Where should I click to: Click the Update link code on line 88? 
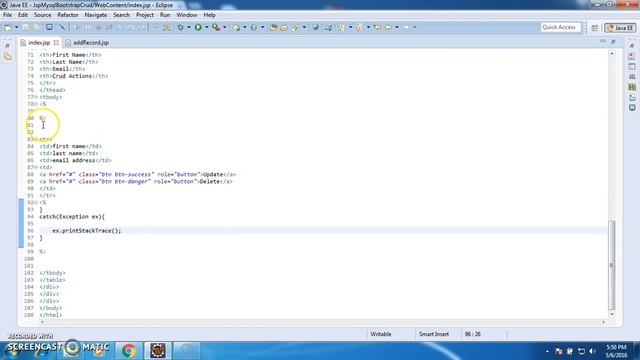(x=138, y=174)
